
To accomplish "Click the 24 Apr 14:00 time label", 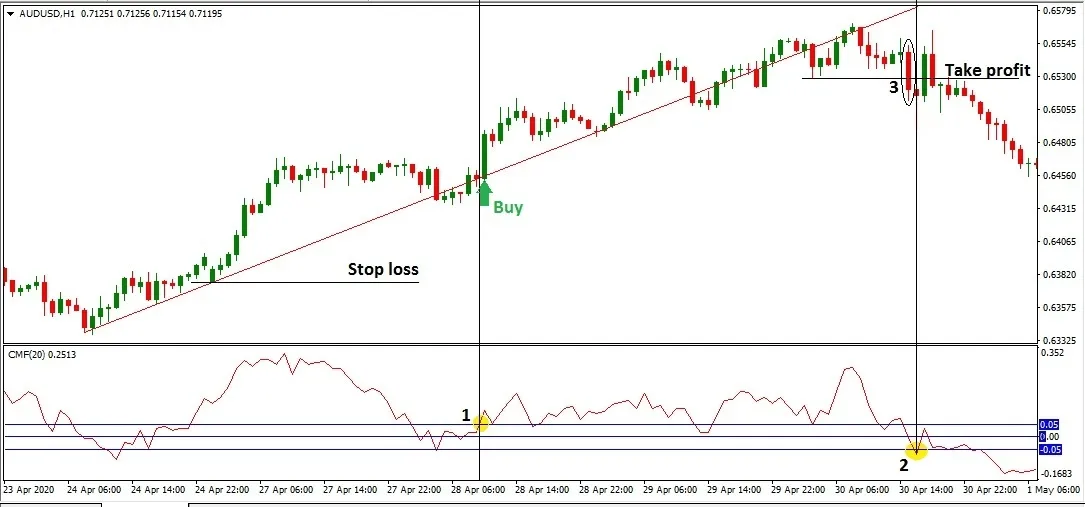I will click(158, 489).
